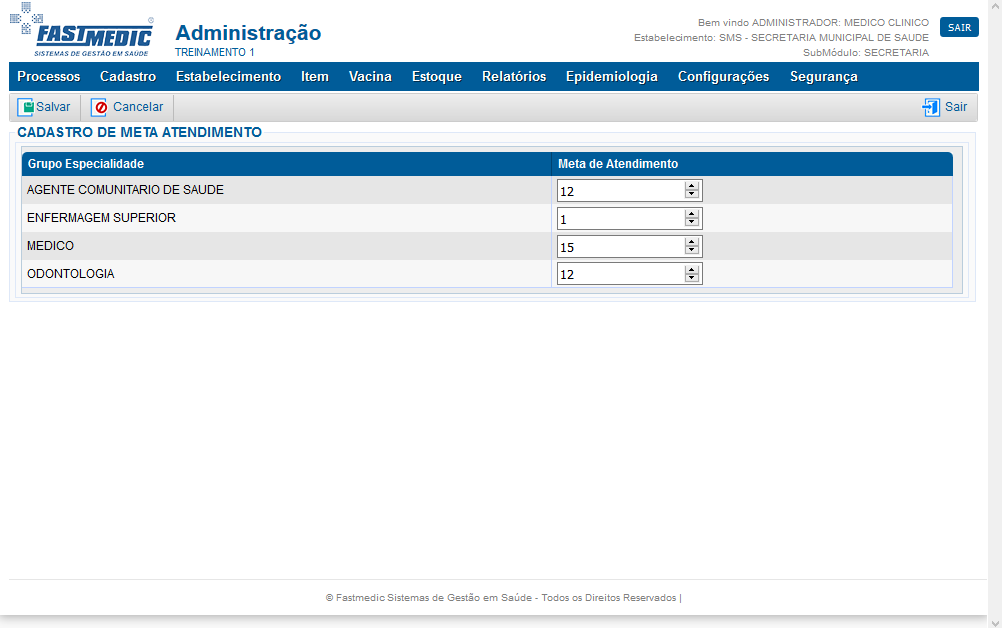This screenshot has width=1002, height=628.
Task: Open the Relatórios menu
Action: 514,77
